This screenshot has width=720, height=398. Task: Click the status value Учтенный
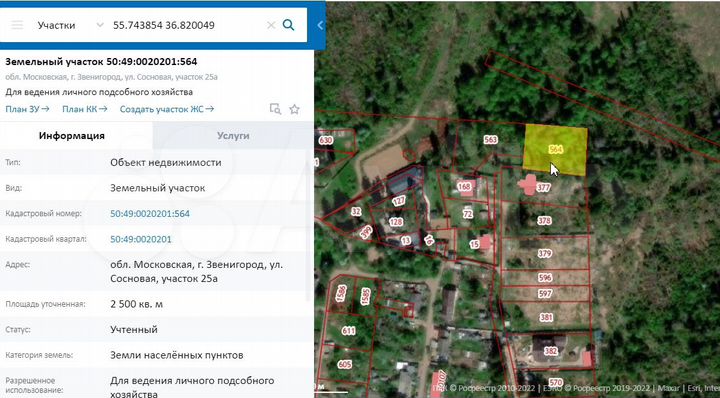134,330
